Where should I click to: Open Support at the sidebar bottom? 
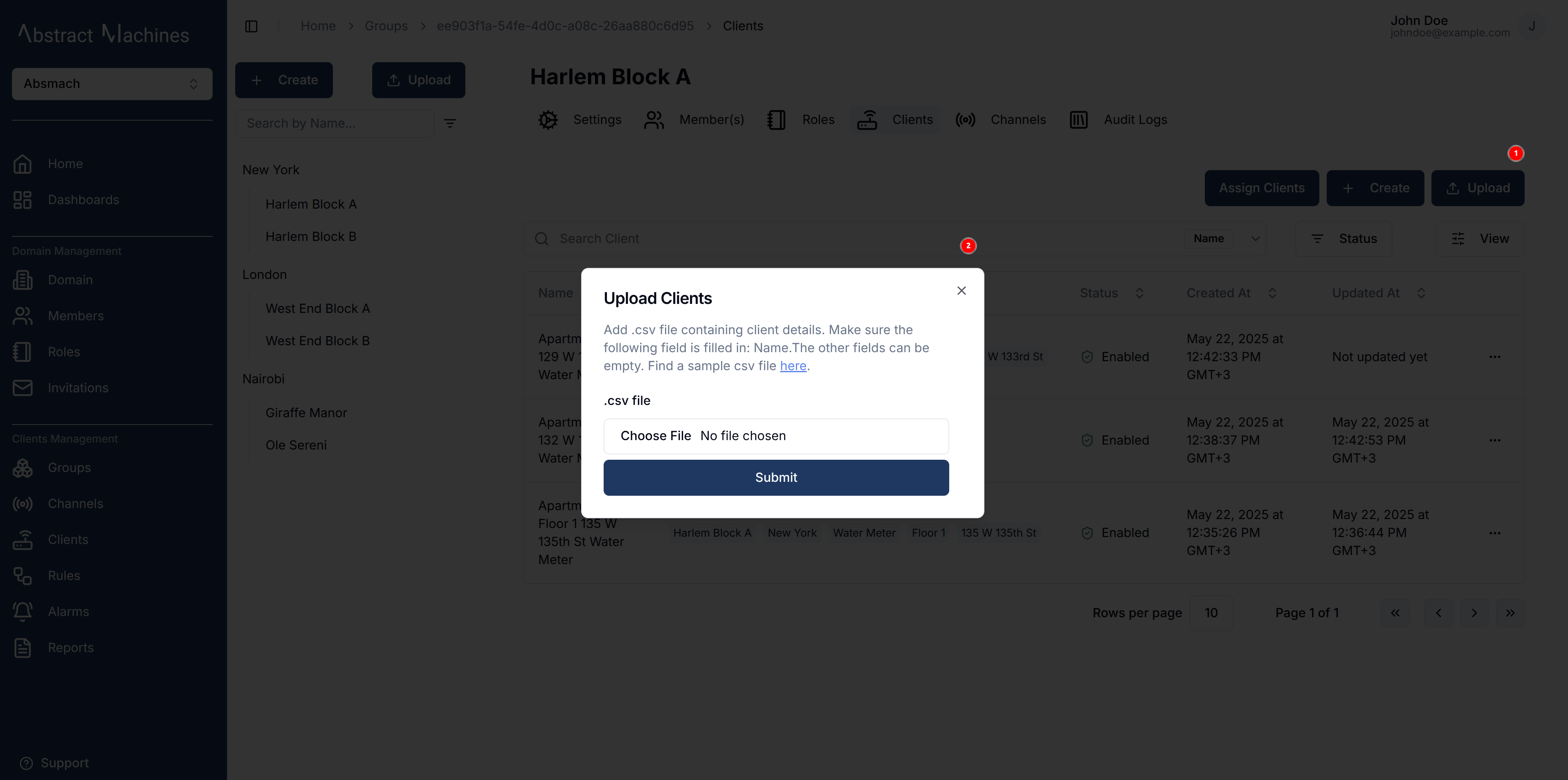54,763
